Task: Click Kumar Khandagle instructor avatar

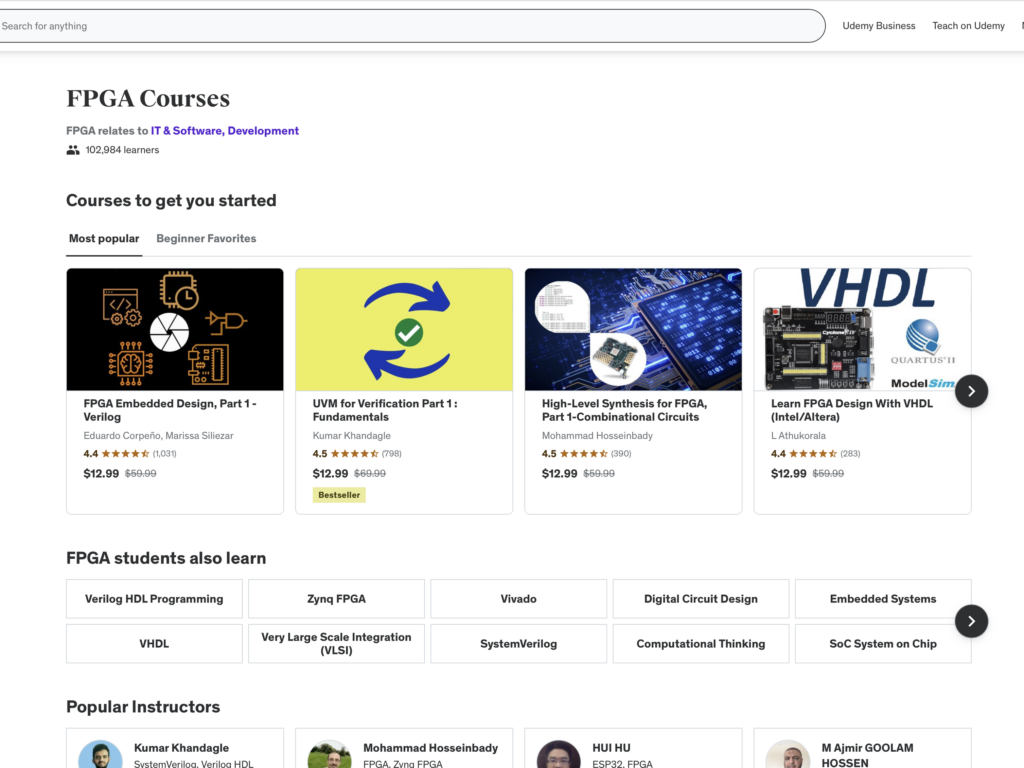Action: click(x=100, y=754)
